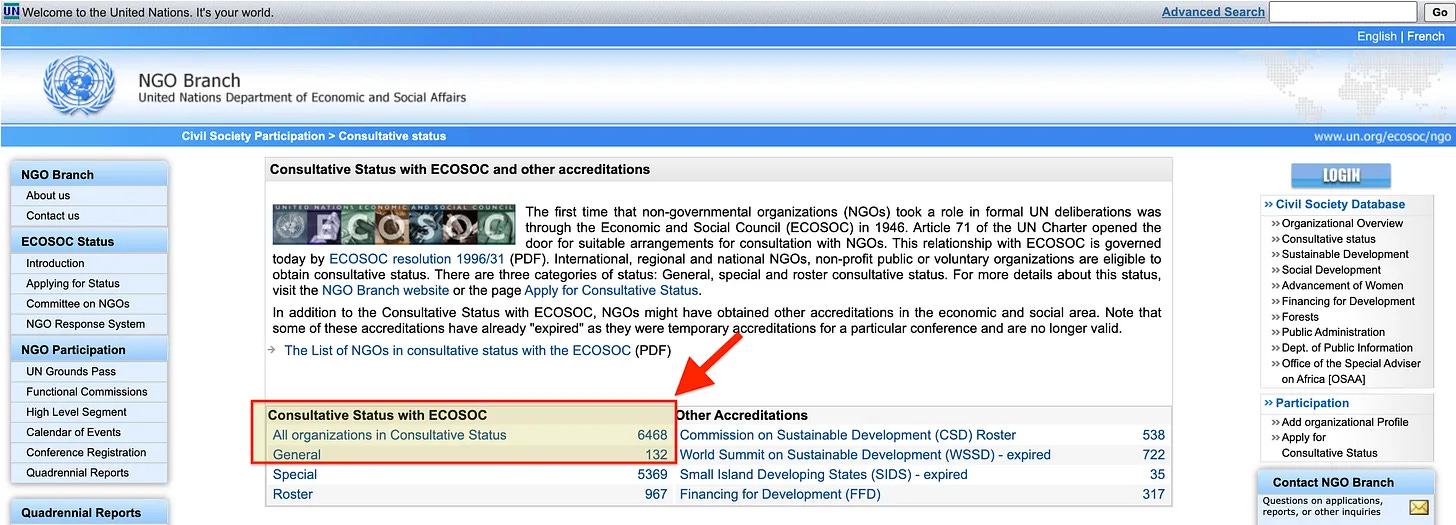Viewport: 1456px width, 525px height.
Task: Open Calendar of Events menu item
Action: click(74, 432)
